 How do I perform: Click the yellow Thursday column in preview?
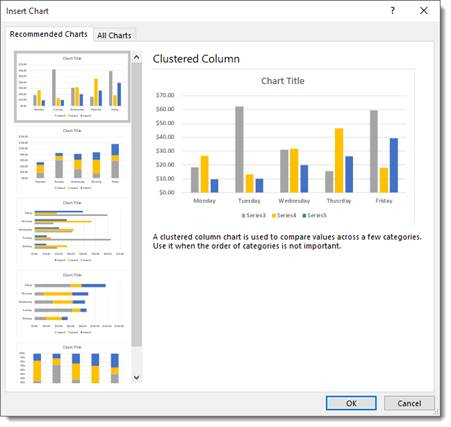(x=339, y=160)
